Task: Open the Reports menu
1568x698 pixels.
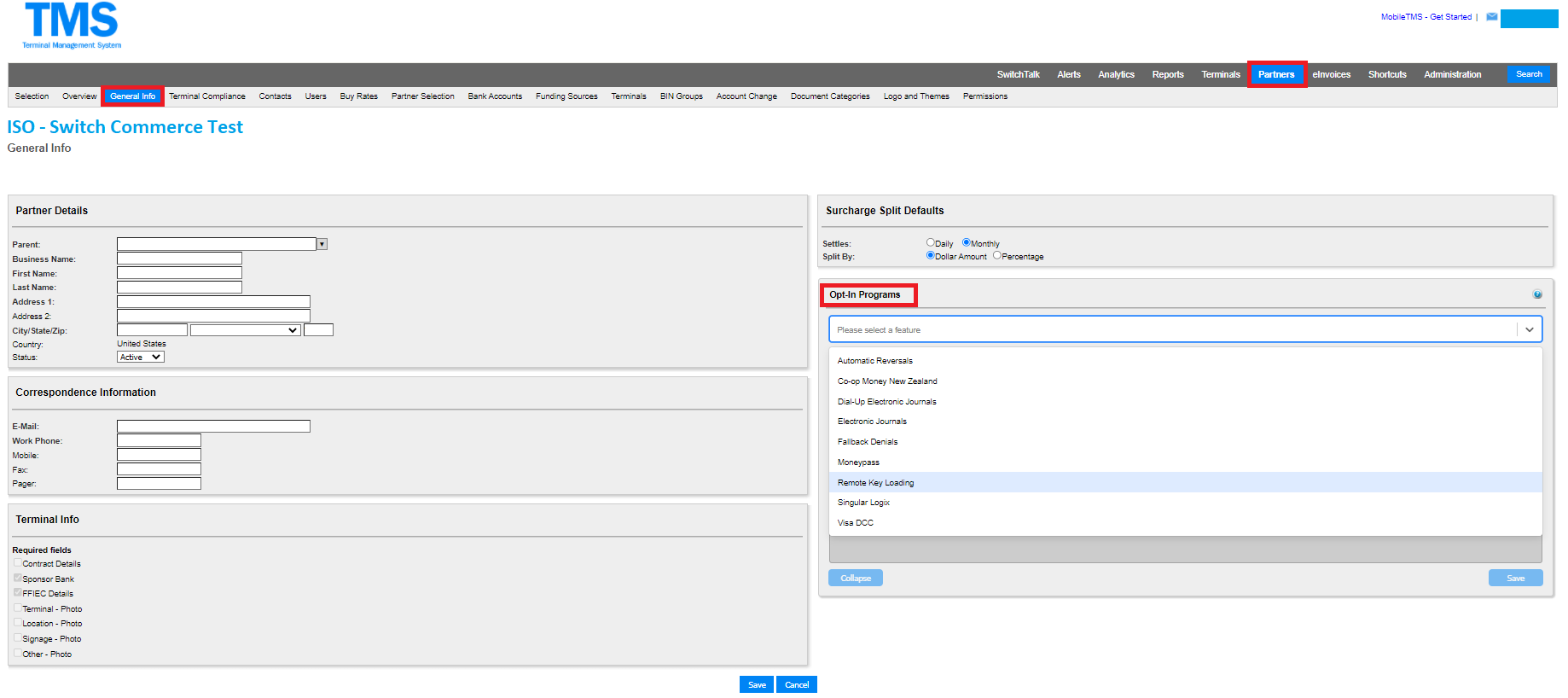Action: (1167, 75)
